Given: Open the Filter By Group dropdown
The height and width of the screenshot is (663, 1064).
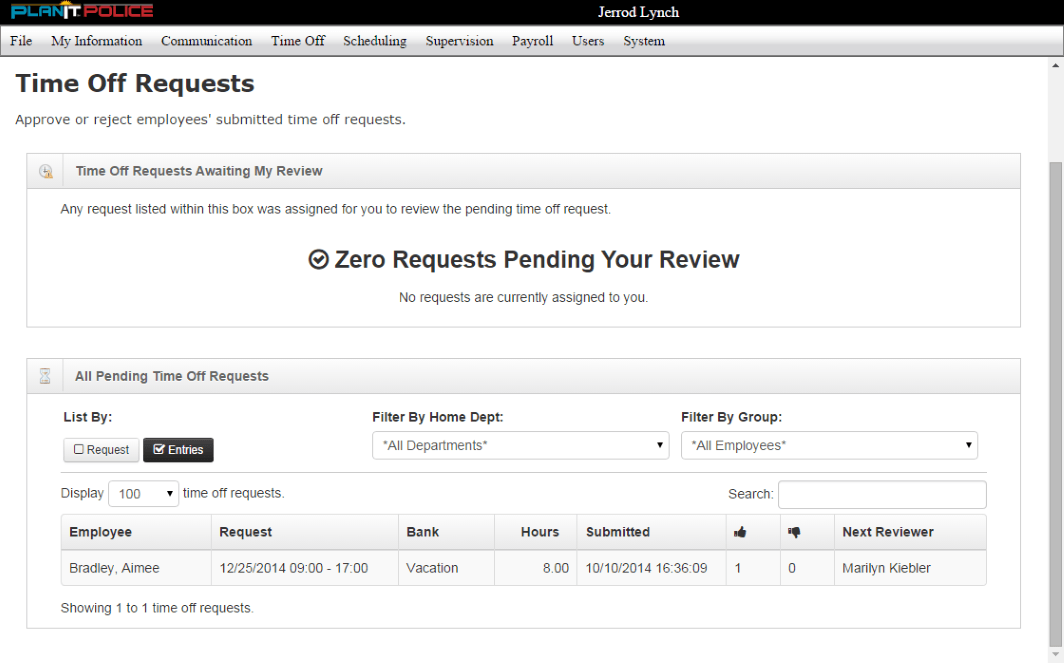Looking at the screenshot, I should click(x=829, y=445).
